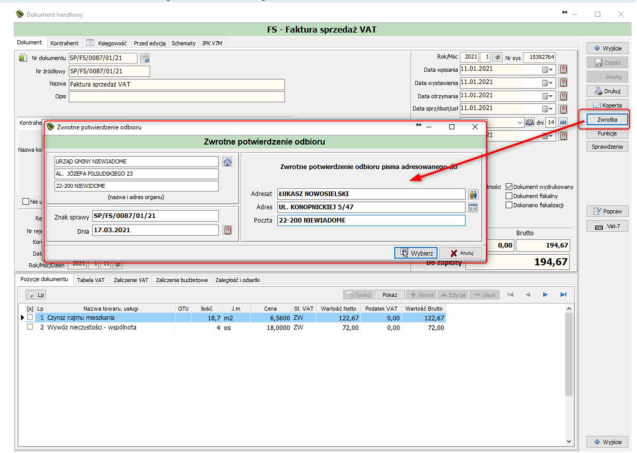
Task: Open the payment method dropdown near dni field
Action: click(x=520, y=122)
